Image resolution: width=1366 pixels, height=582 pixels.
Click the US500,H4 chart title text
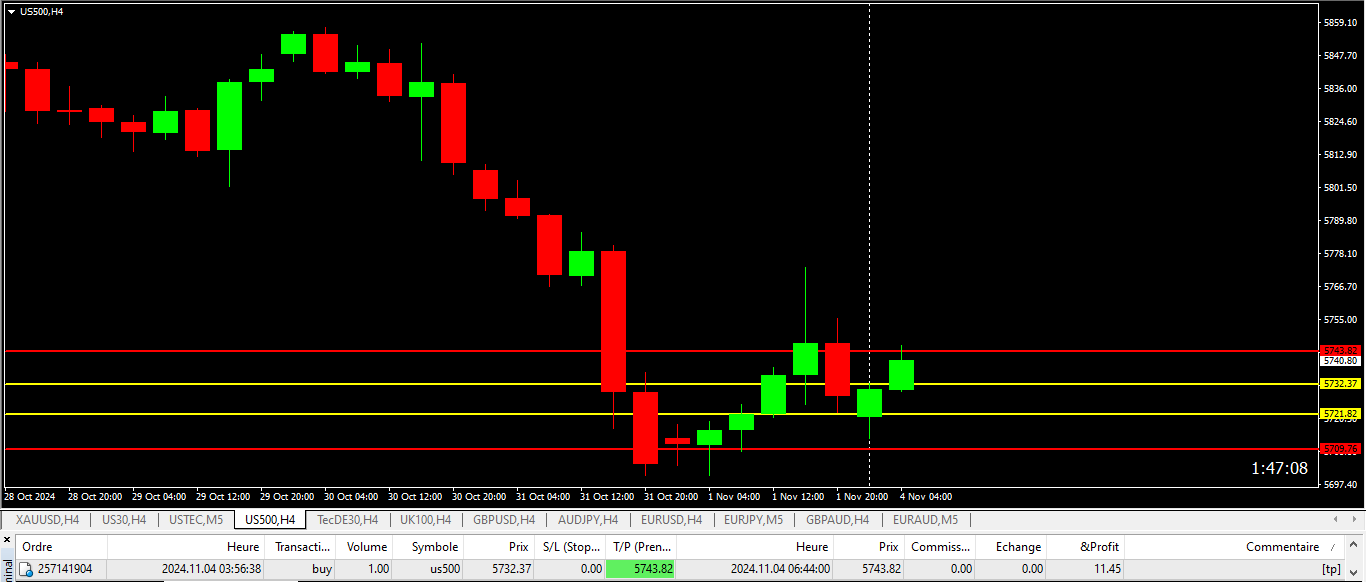[x=42, y=11]
